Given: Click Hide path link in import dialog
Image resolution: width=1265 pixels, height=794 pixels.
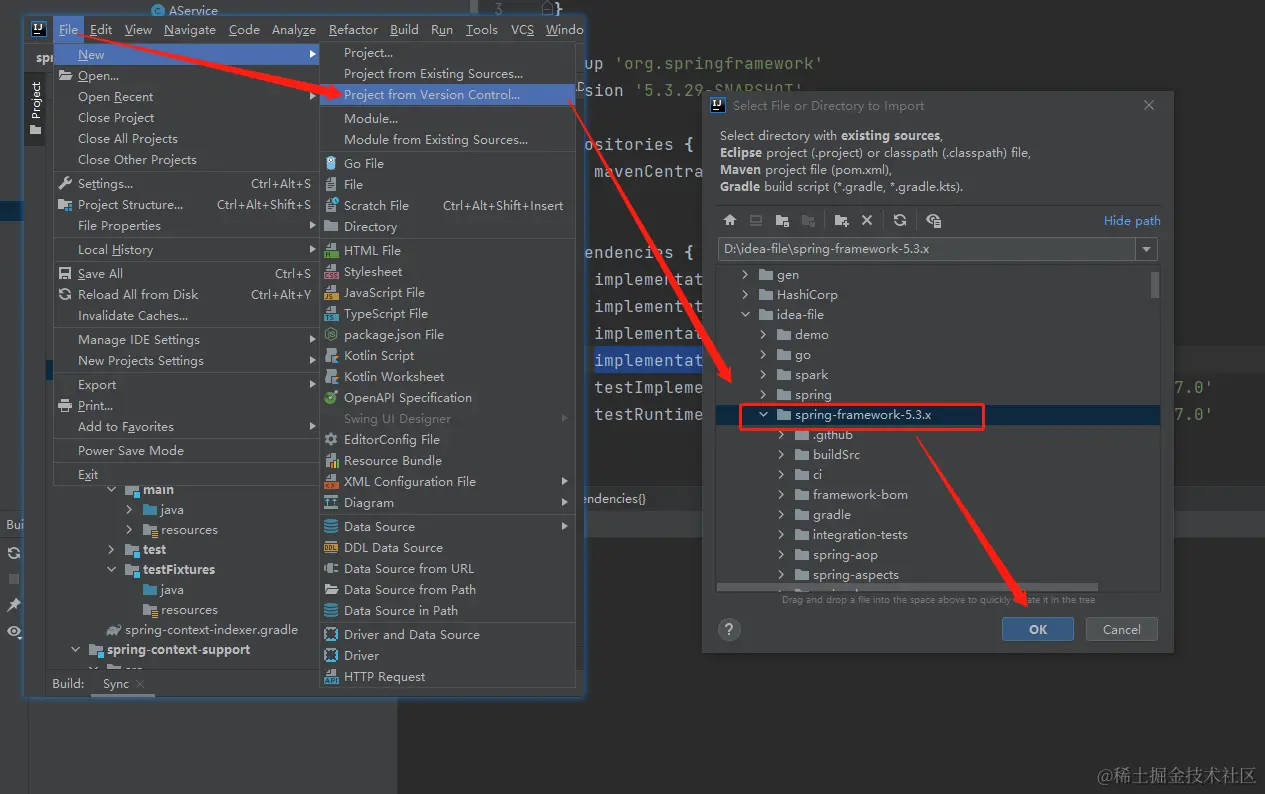Looking at the screenshot, I should (x=1132, y=220).
